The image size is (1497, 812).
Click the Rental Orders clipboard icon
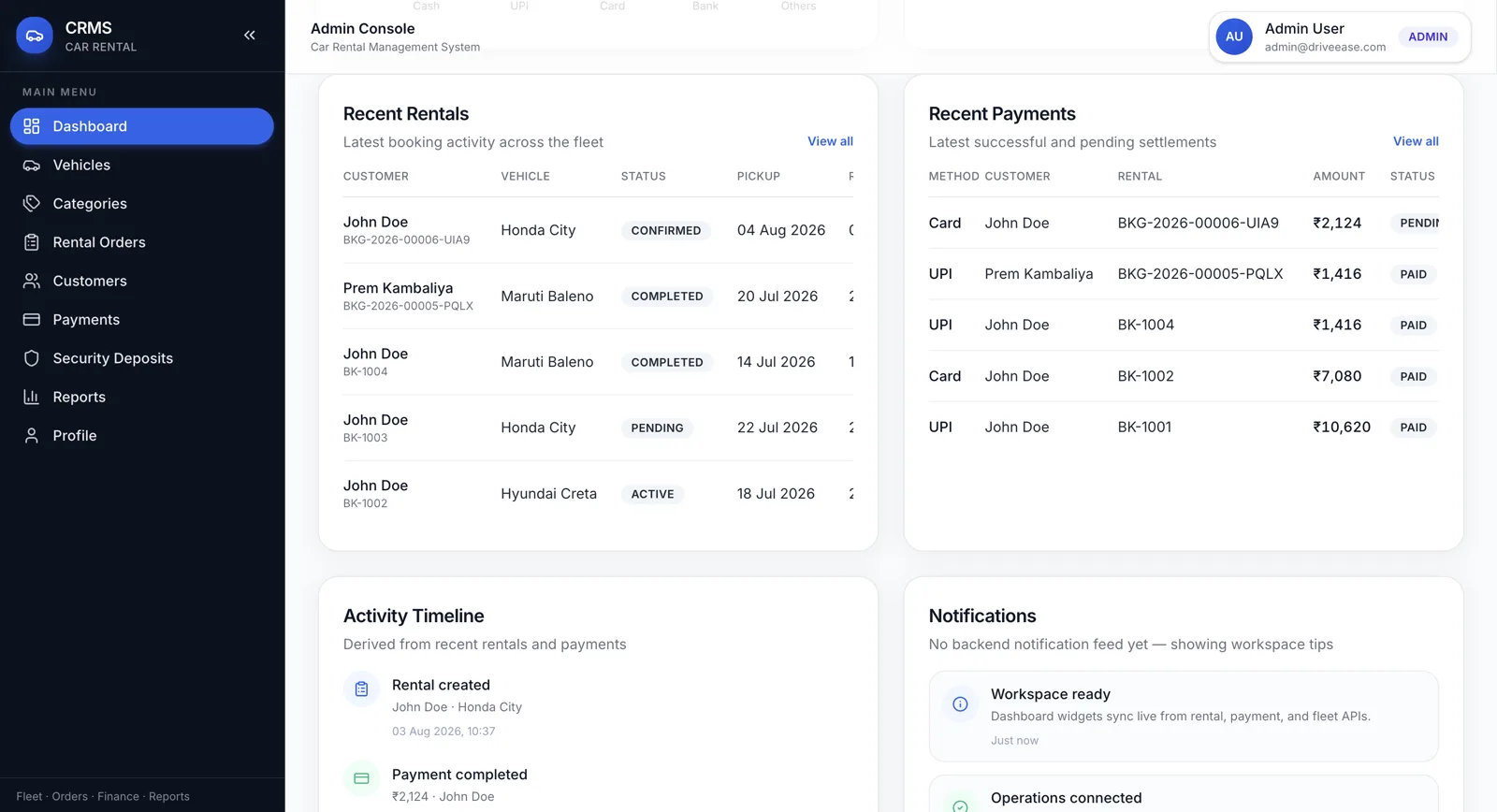click(32, 242)
